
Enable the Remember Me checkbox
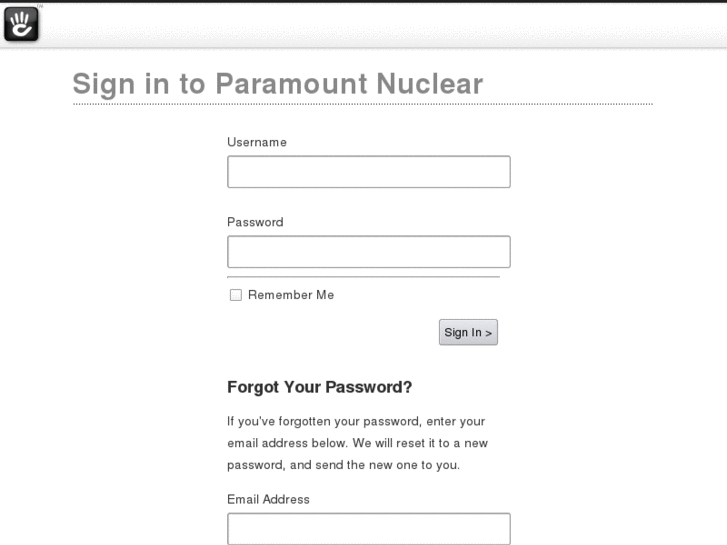pos(236,295)
